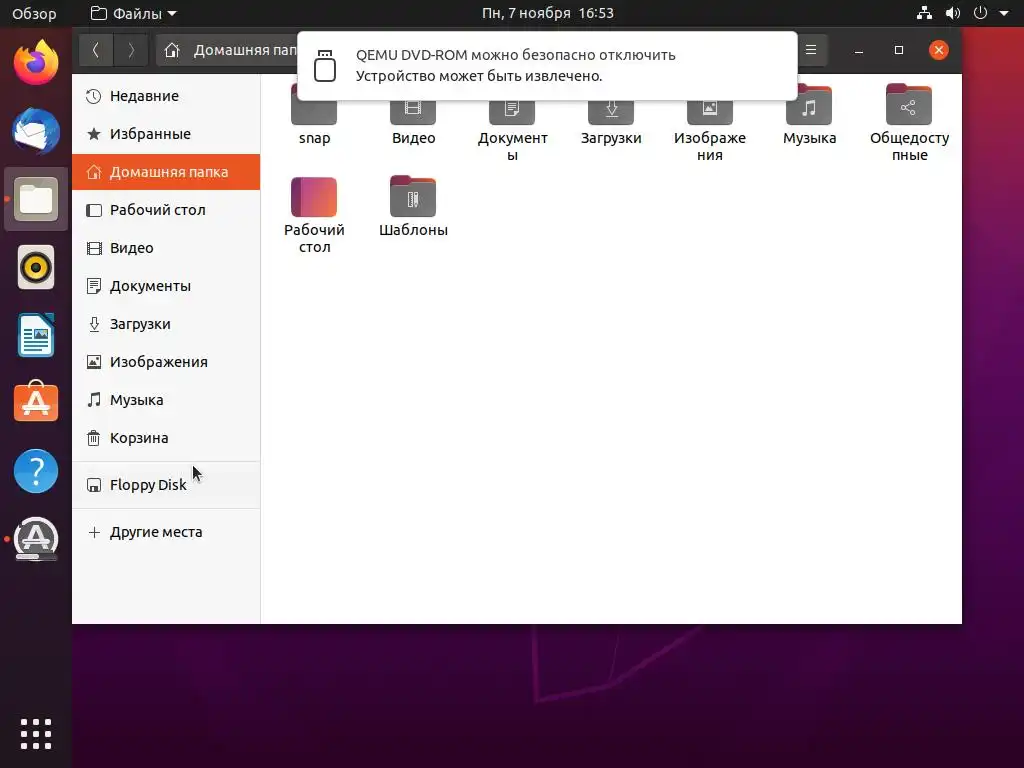Open the Музыка folder in main view
1024x768 pixels.
(x=809, y=114)
